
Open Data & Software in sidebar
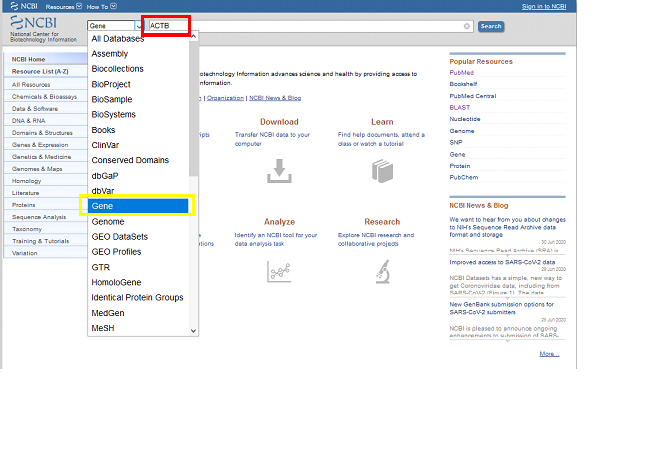[x=45, y=109]
